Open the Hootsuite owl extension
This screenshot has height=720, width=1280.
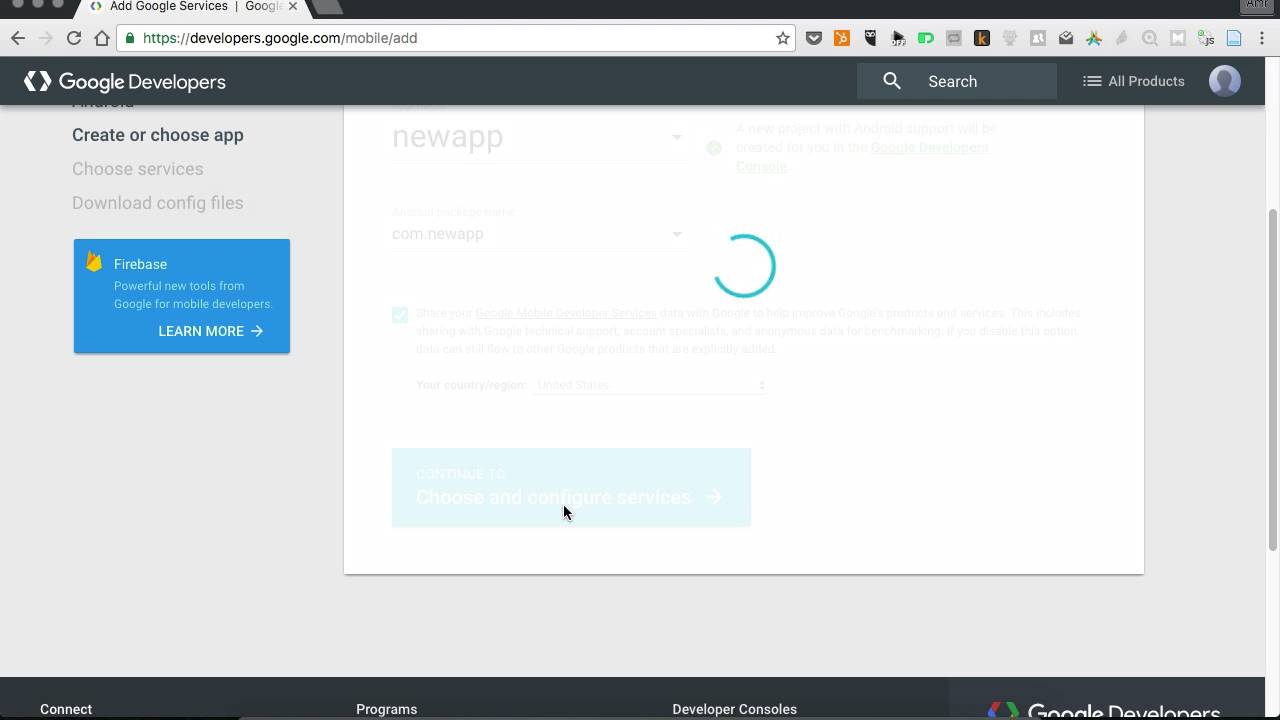[x=870, y=38]
